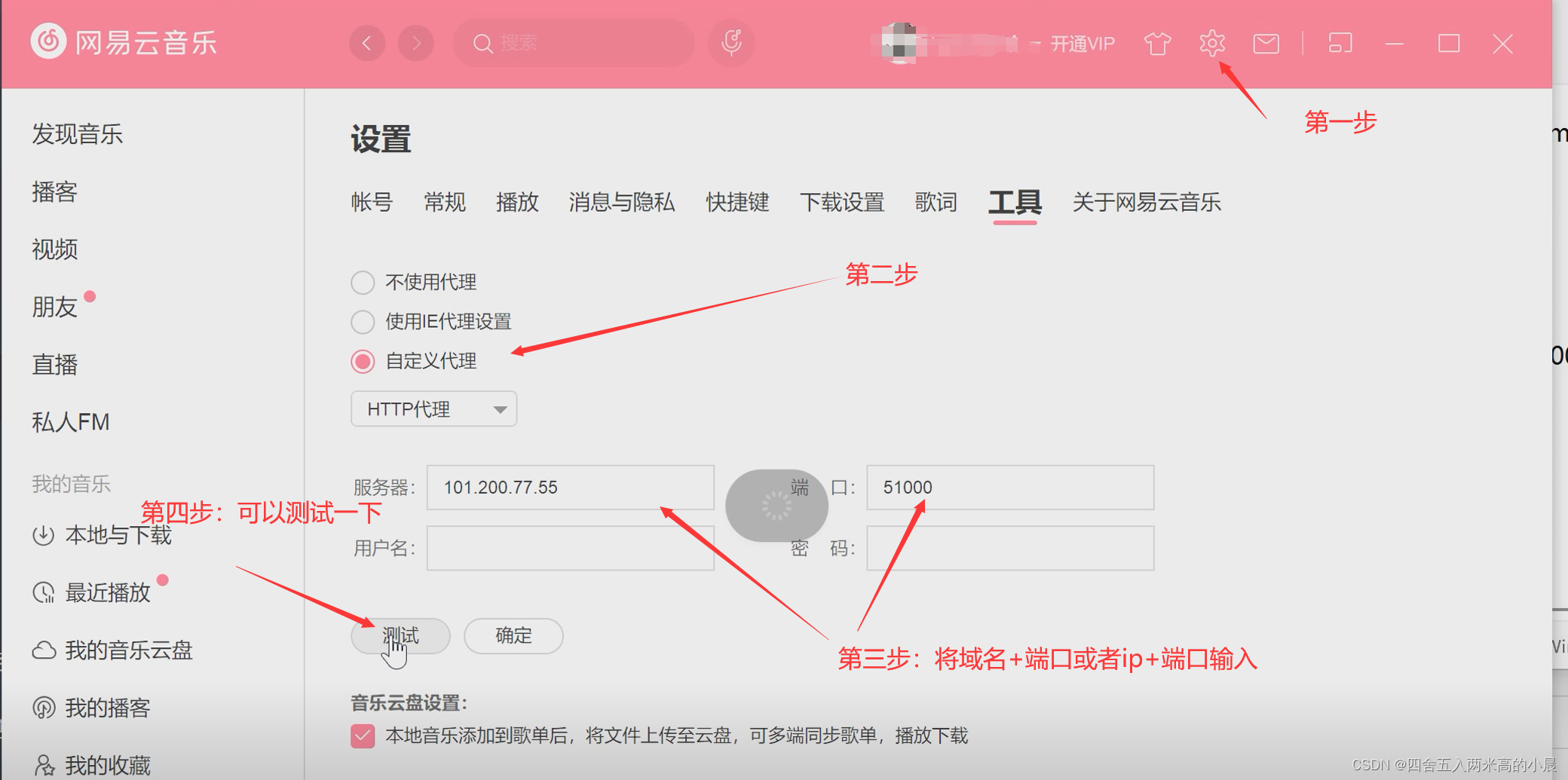Open 视频 in the sidebar
Screen dimensions: 1568x780
pyautogui.click(x=54, y=249)
